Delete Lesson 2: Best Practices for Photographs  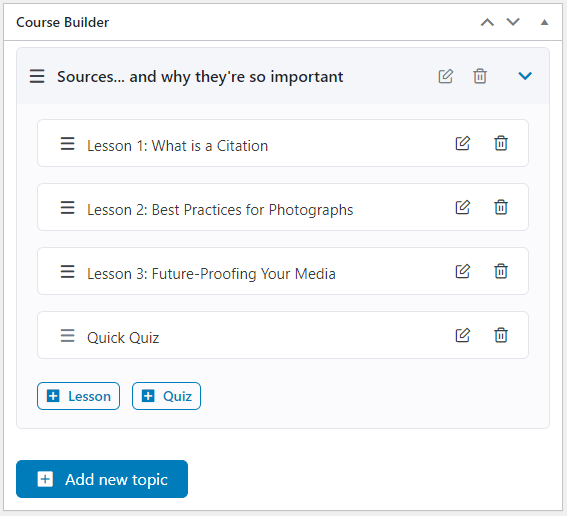(501, 207)
